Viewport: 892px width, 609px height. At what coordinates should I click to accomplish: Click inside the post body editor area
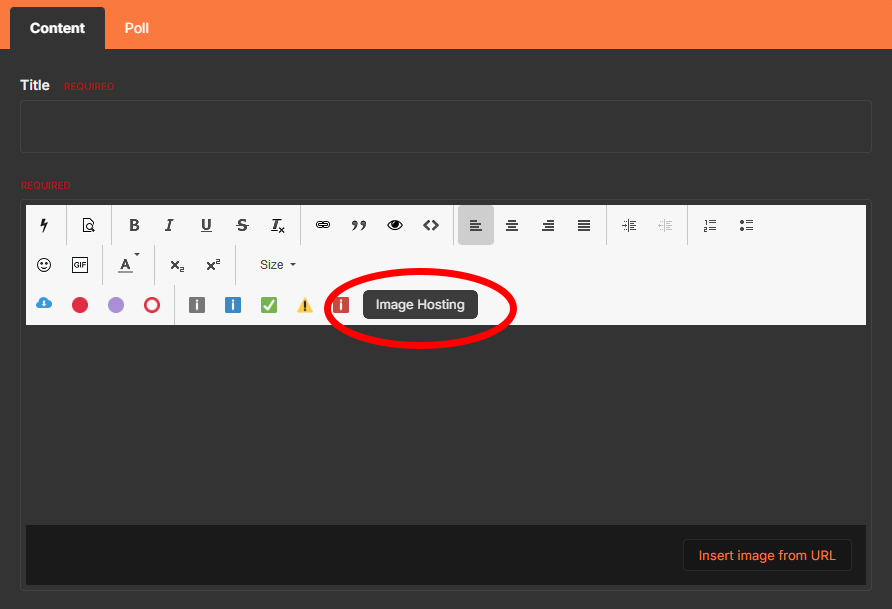(446, 424)
